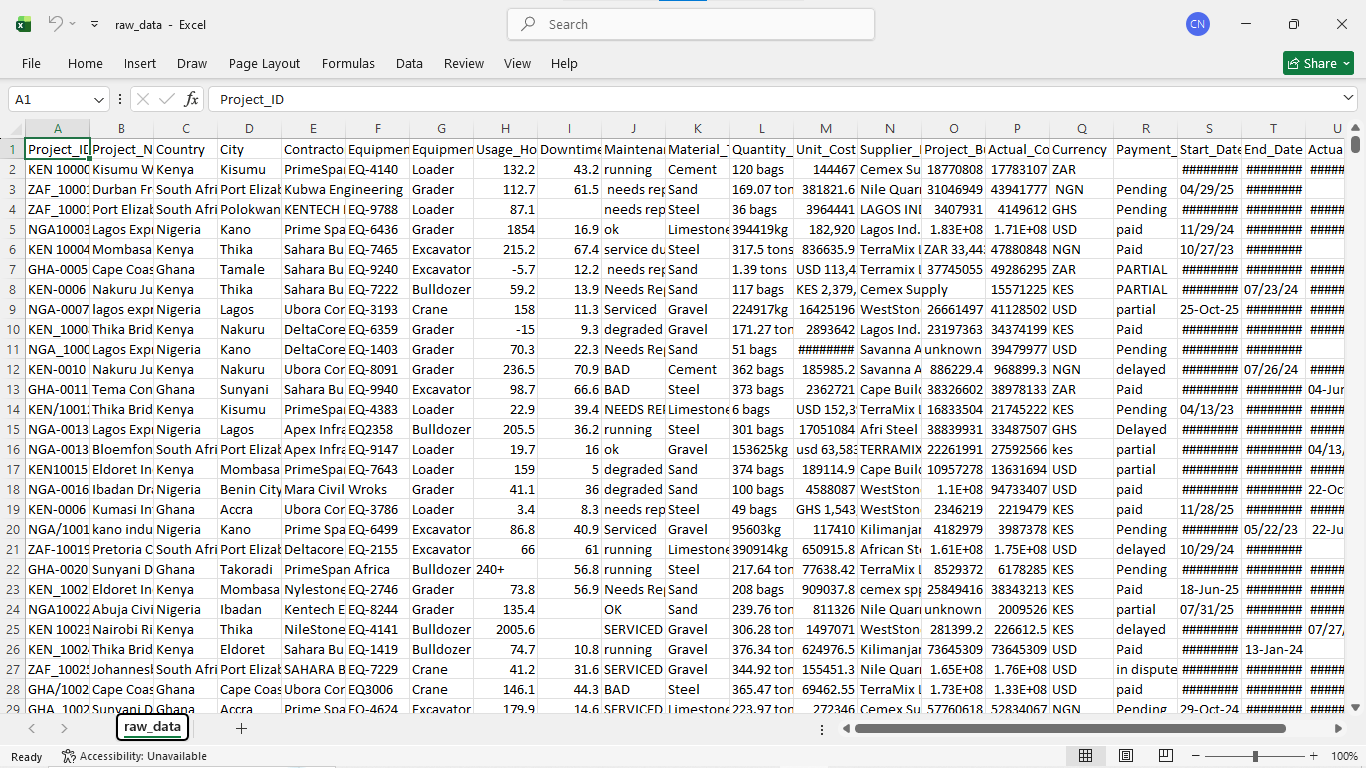The width and height of the screenshot is (1366, 768).
Task: Select column header Q
Action: click(1081, 128)
